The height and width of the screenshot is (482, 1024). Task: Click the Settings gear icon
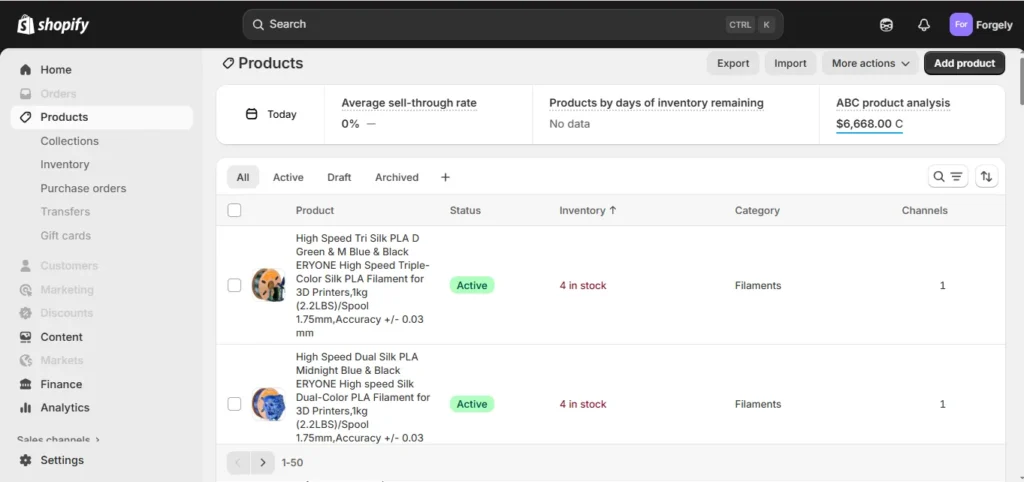[x=25, y=460]
